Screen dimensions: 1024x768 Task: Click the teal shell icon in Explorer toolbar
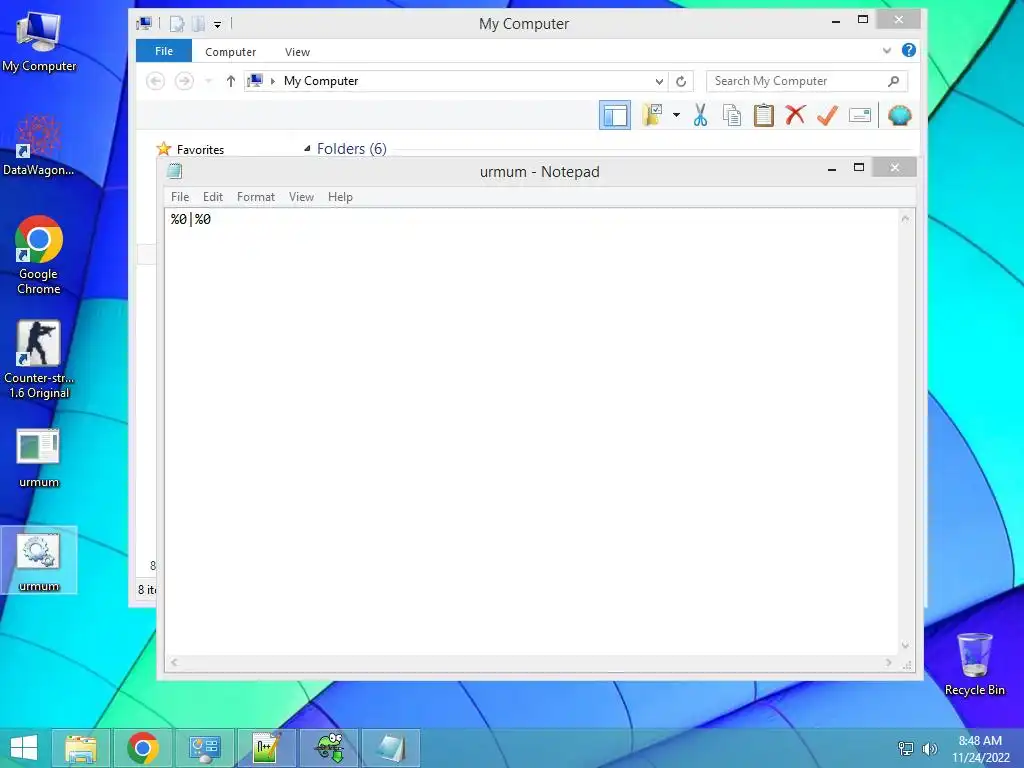click(899, 116)
